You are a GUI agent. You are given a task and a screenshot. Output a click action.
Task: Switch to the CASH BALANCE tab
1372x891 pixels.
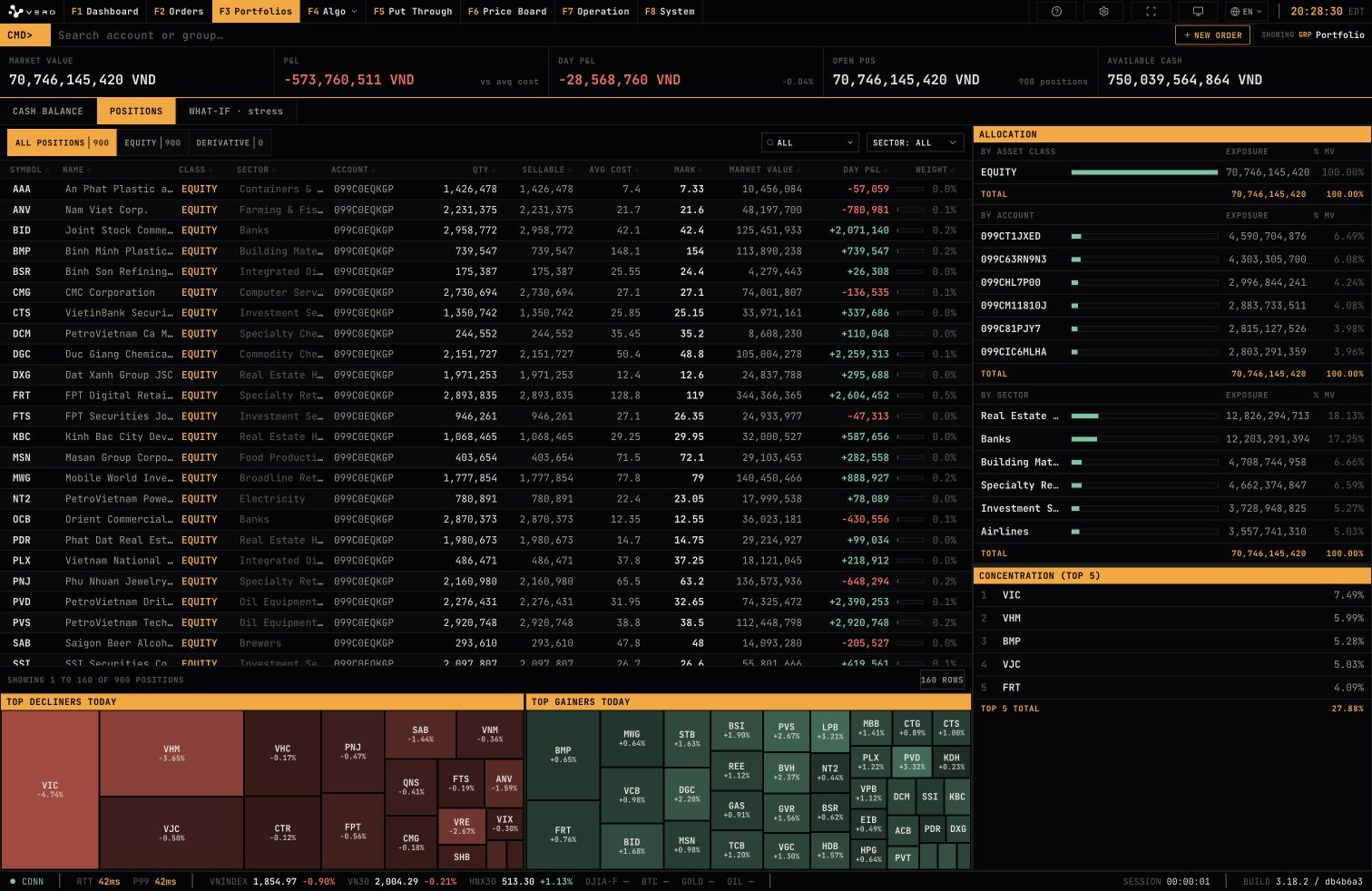[48, 112]
